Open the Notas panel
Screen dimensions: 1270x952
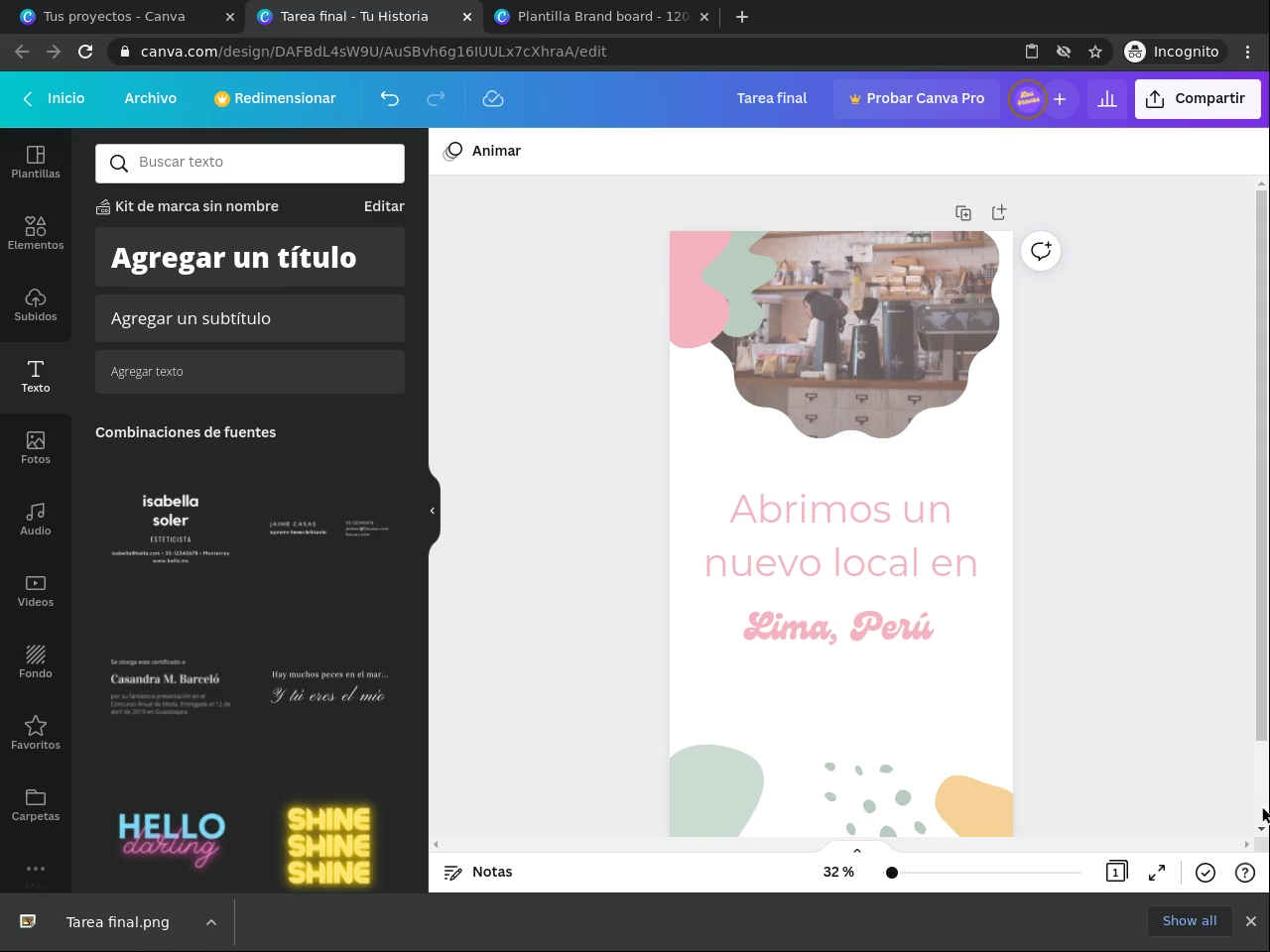(x=478, y=872)
